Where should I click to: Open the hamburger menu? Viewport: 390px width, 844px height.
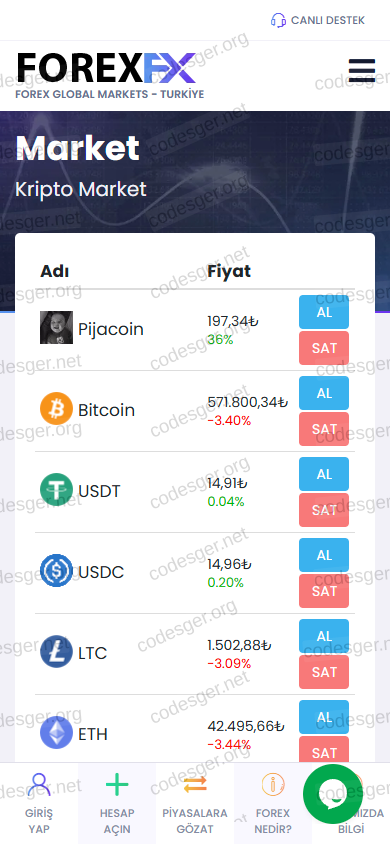coord(361,70)
